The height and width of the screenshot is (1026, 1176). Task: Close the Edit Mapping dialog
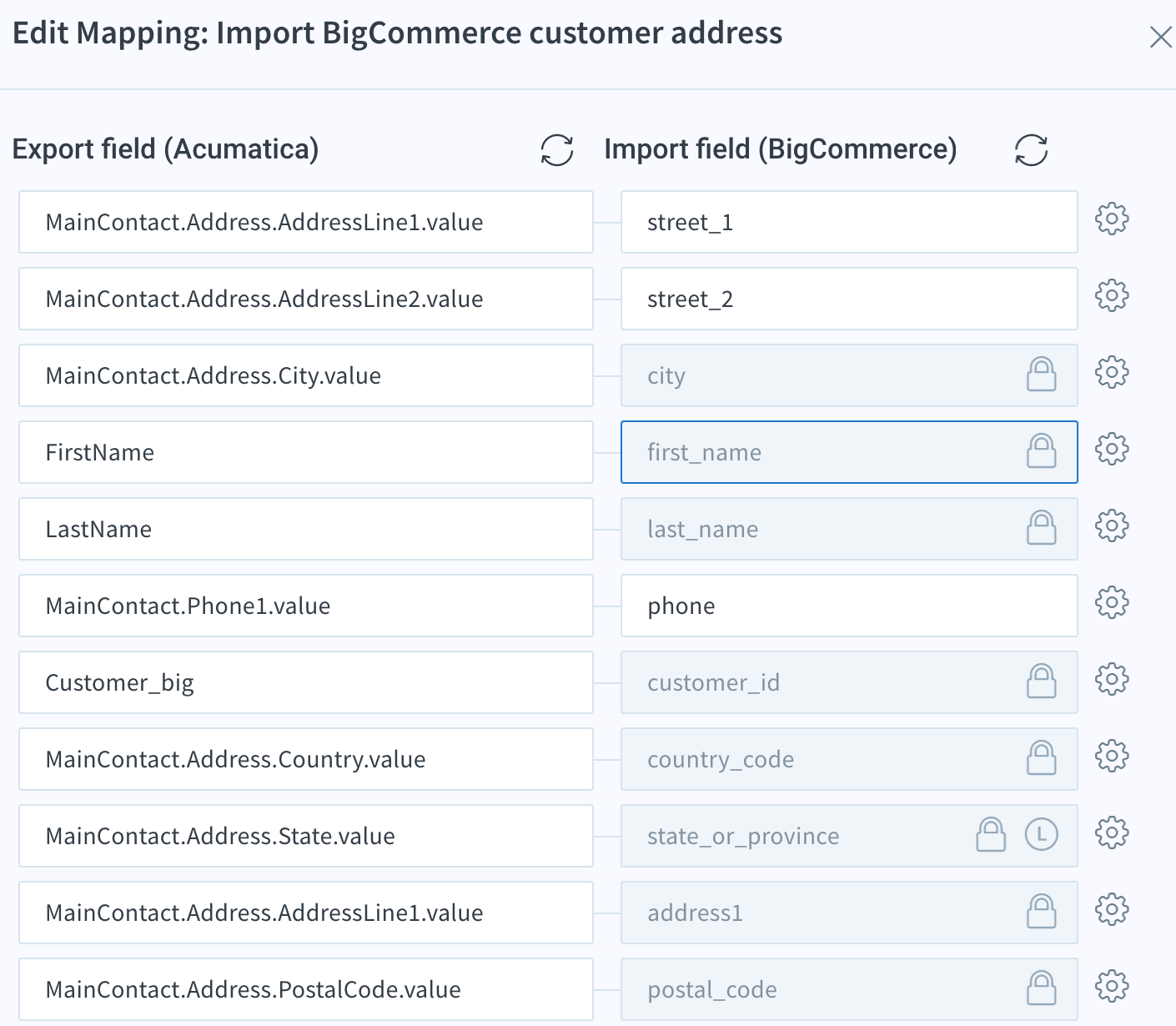click(1160, 38)
